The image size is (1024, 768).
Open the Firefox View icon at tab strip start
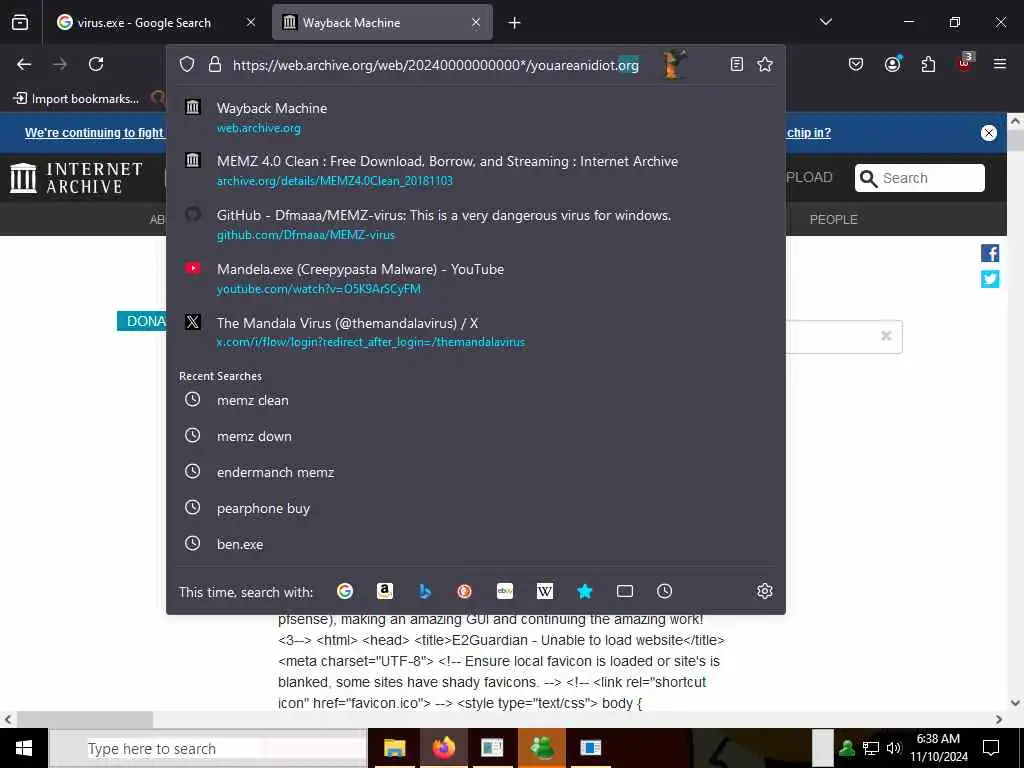tap(20, 22)
